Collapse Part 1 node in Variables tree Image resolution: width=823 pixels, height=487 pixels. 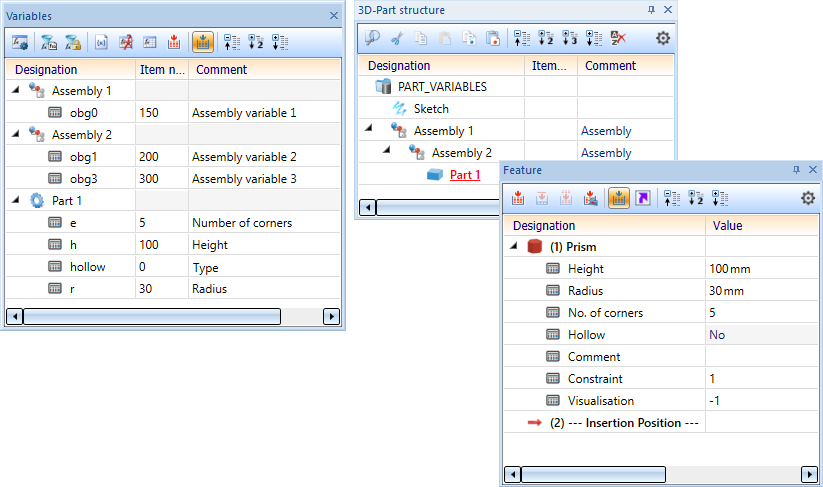[x=16, y=200]
